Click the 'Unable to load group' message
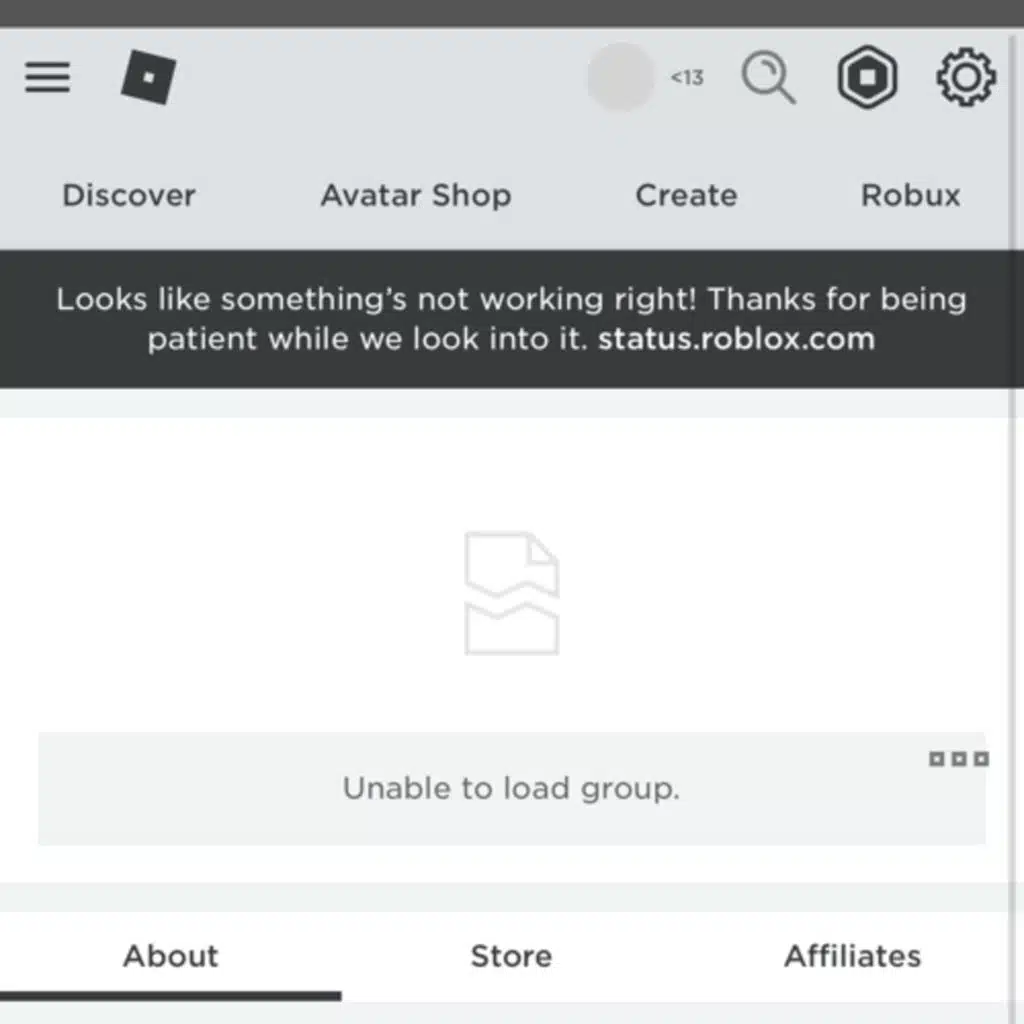This screenshot has width=1024, height=1024. pos(511,789)
